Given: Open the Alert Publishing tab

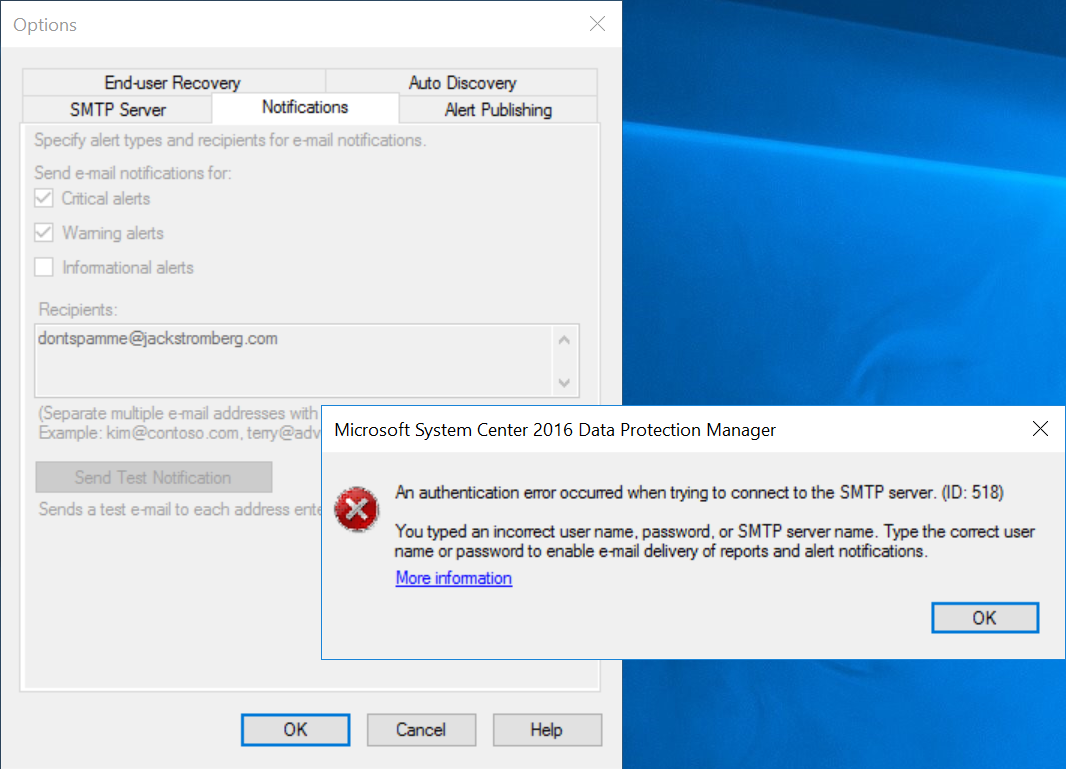Looking at the screenshot, I should tap(497, 110).
